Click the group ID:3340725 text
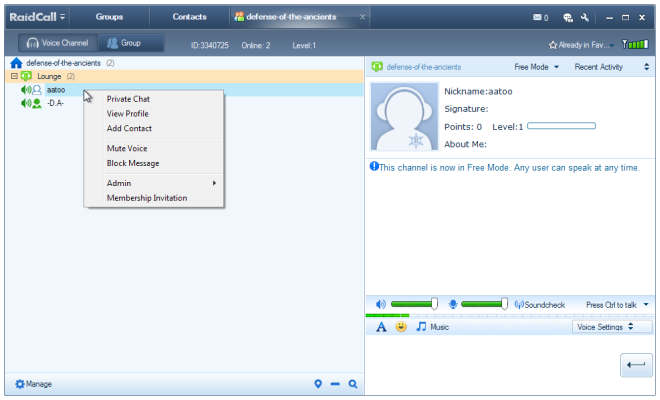The width and height of the screenshot is (660, 400). click(210, 45)
